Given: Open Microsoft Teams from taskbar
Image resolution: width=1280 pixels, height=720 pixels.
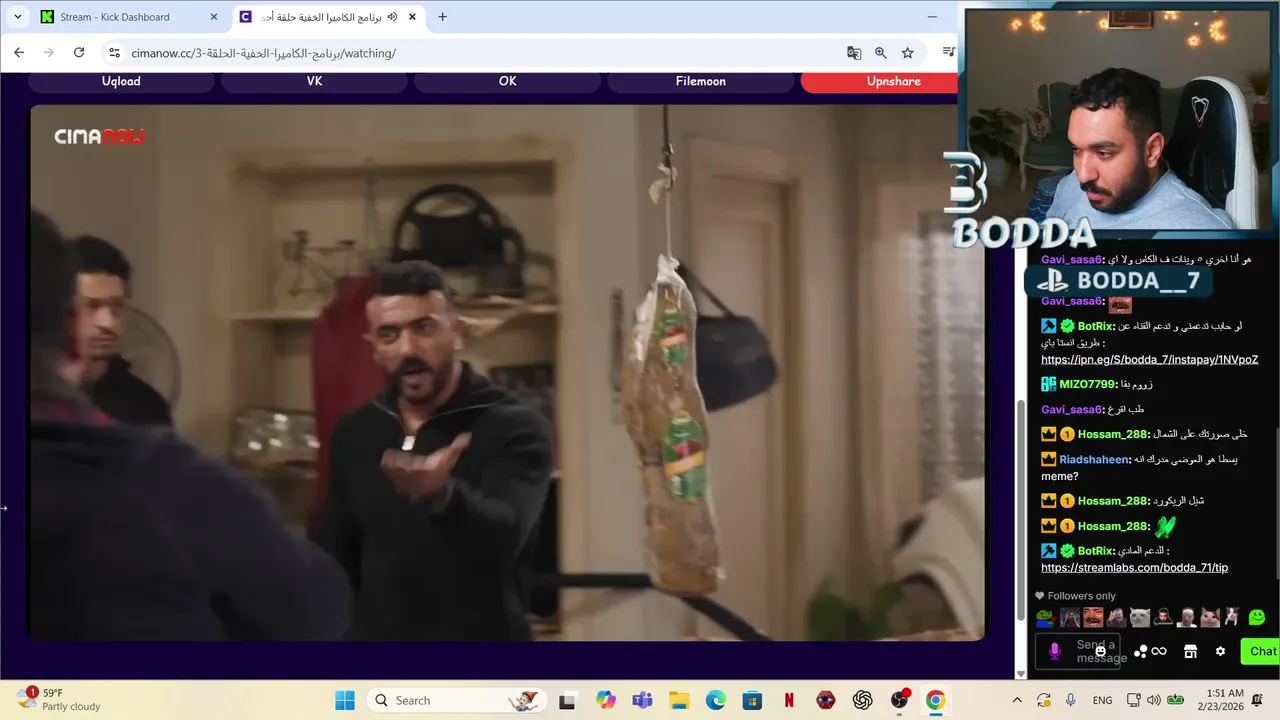Looking at the screenshot, I should click(x=642, y=700).
